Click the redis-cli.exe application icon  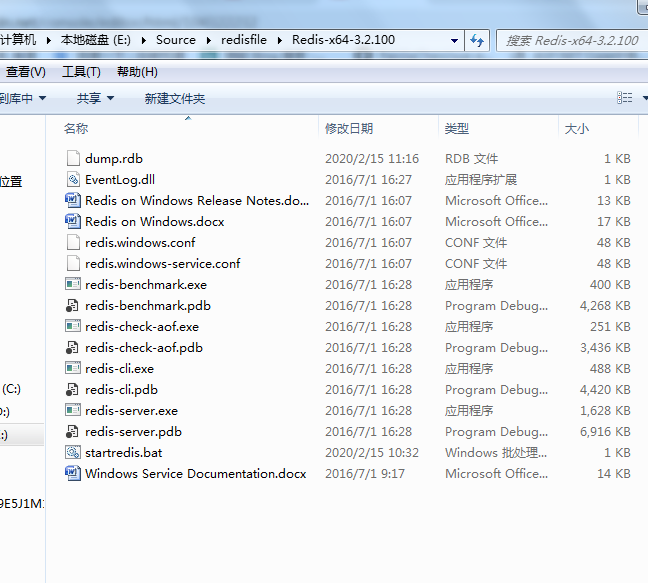pyautogui.click(x=73, y=368)
